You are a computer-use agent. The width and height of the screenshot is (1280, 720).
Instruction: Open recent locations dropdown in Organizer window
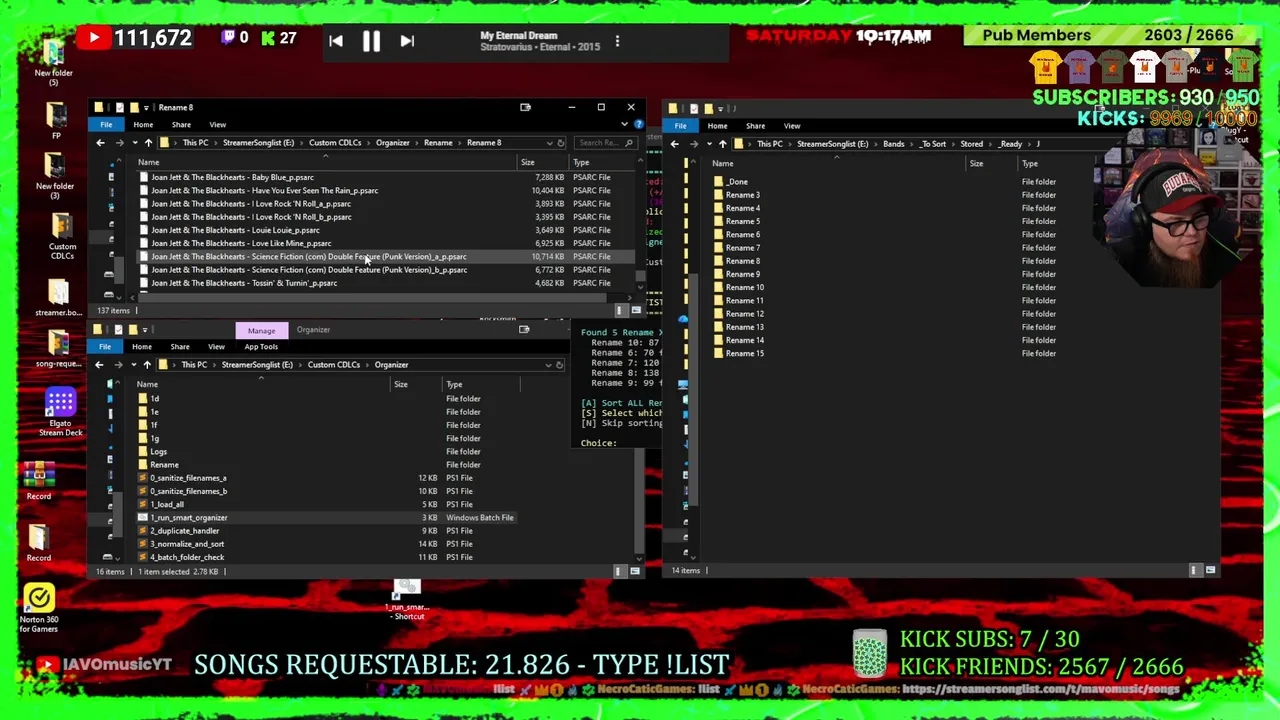point(133,365)
